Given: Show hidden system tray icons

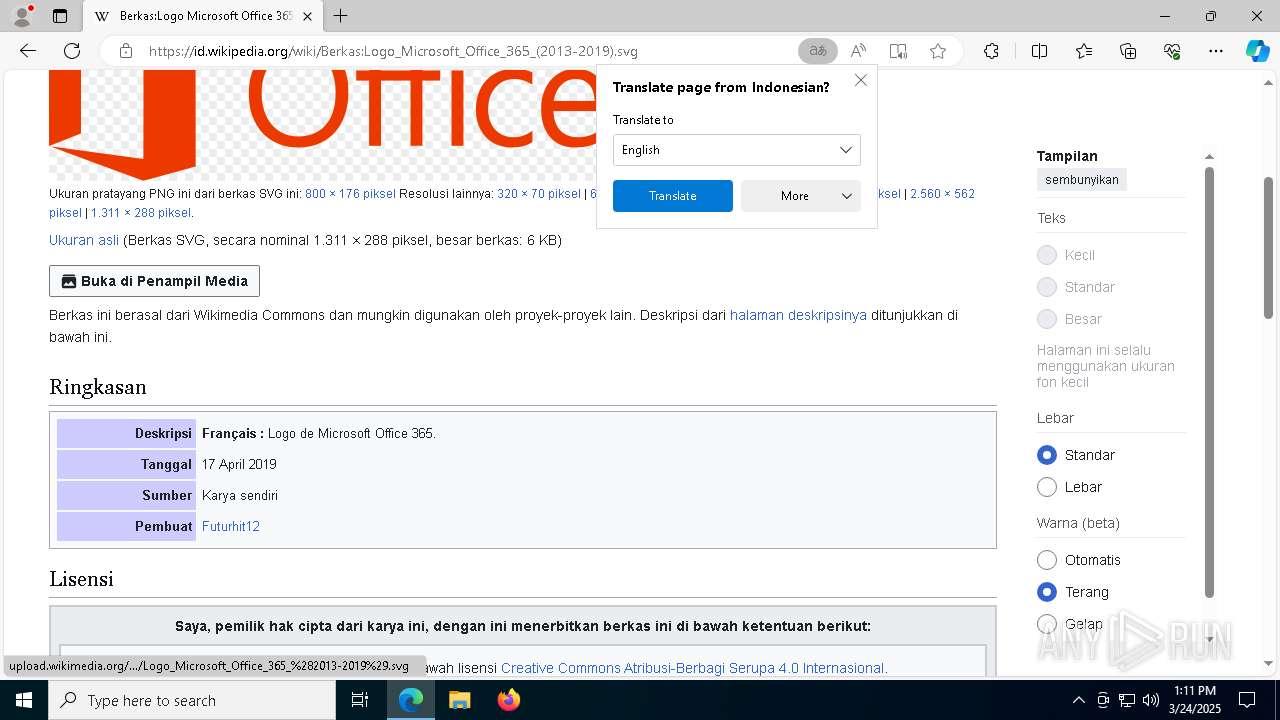Looking at the screenshot, I should coord(1078,700).
